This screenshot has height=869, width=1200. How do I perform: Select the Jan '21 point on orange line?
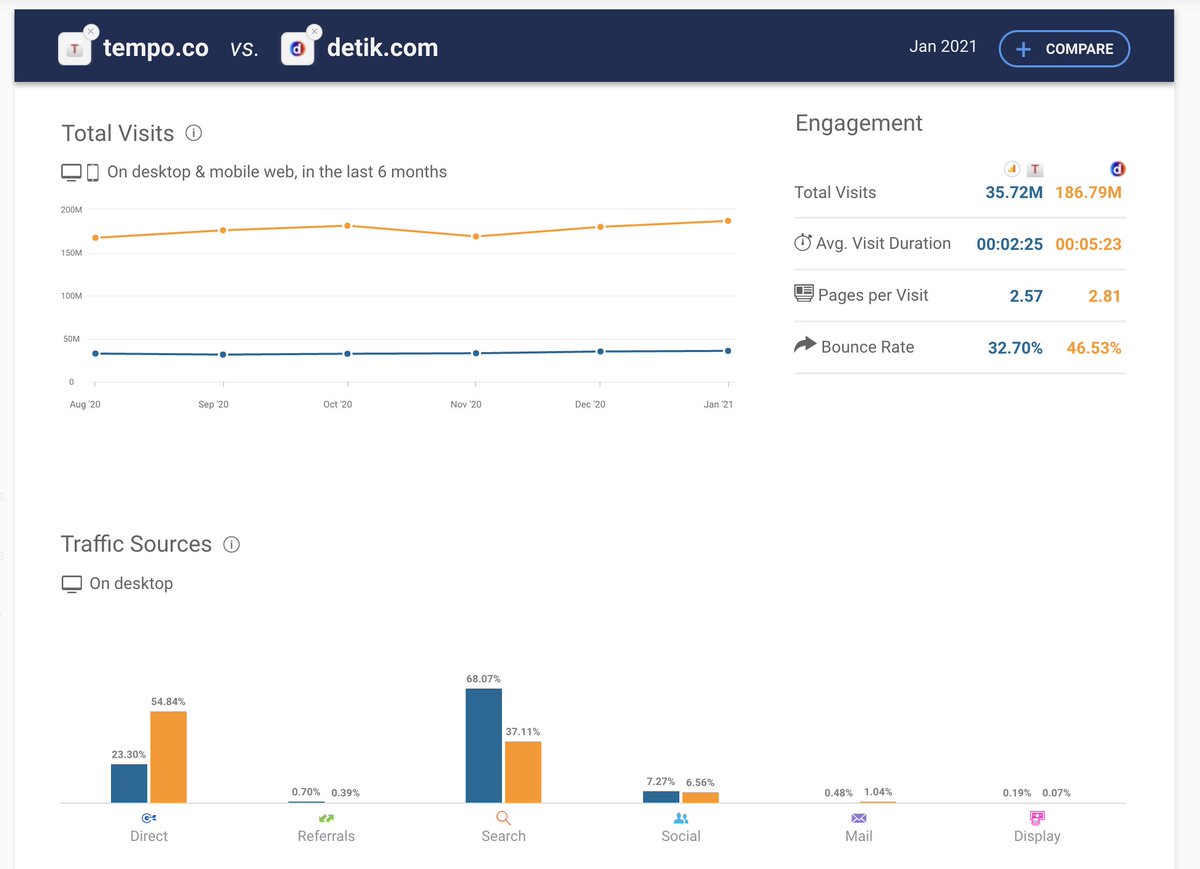click(728, 221)
